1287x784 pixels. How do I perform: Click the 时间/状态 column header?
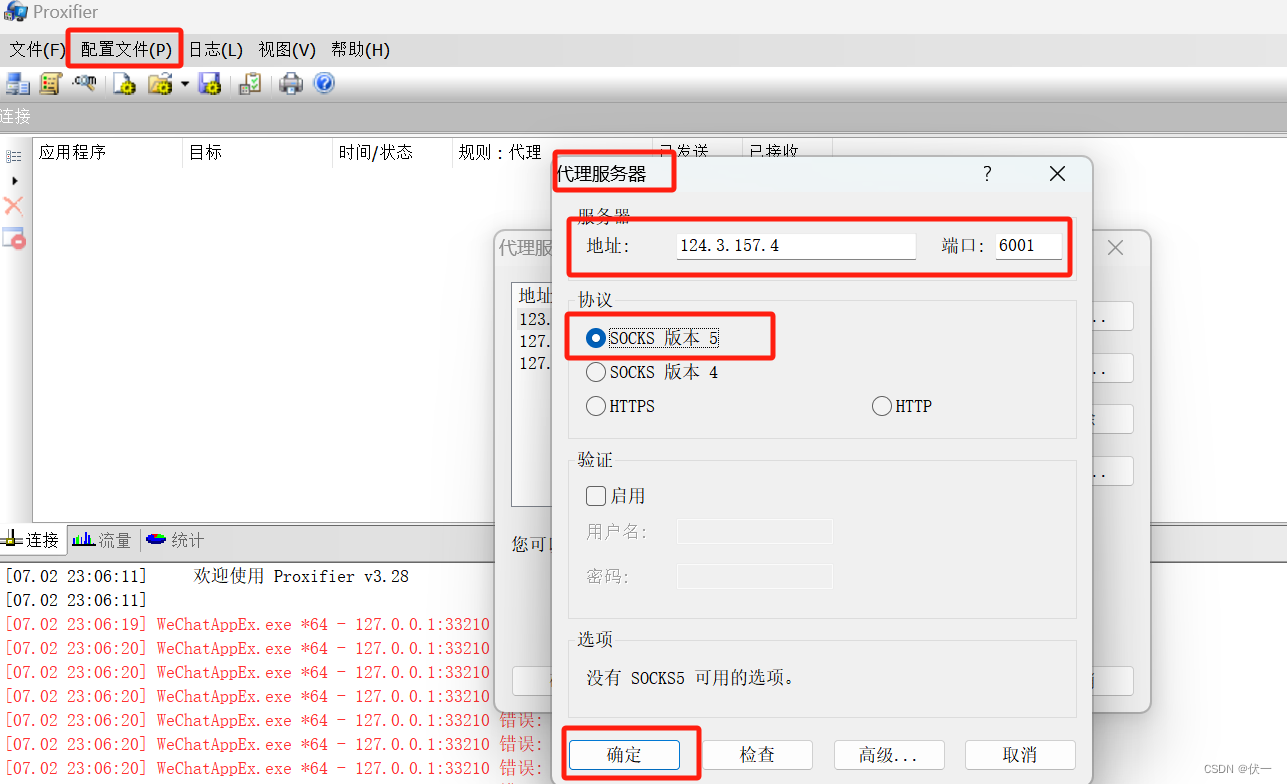point(392,152)
